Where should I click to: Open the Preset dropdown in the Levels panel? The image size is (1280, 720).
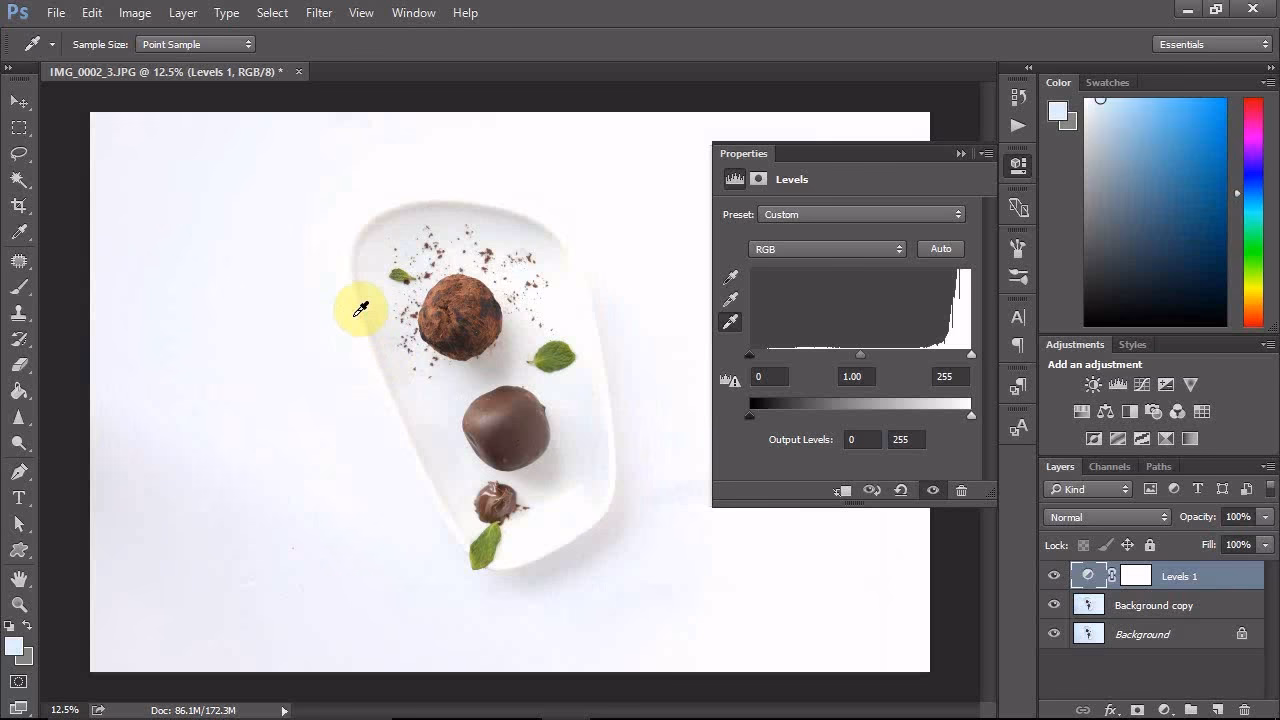[x=860, y=214]
